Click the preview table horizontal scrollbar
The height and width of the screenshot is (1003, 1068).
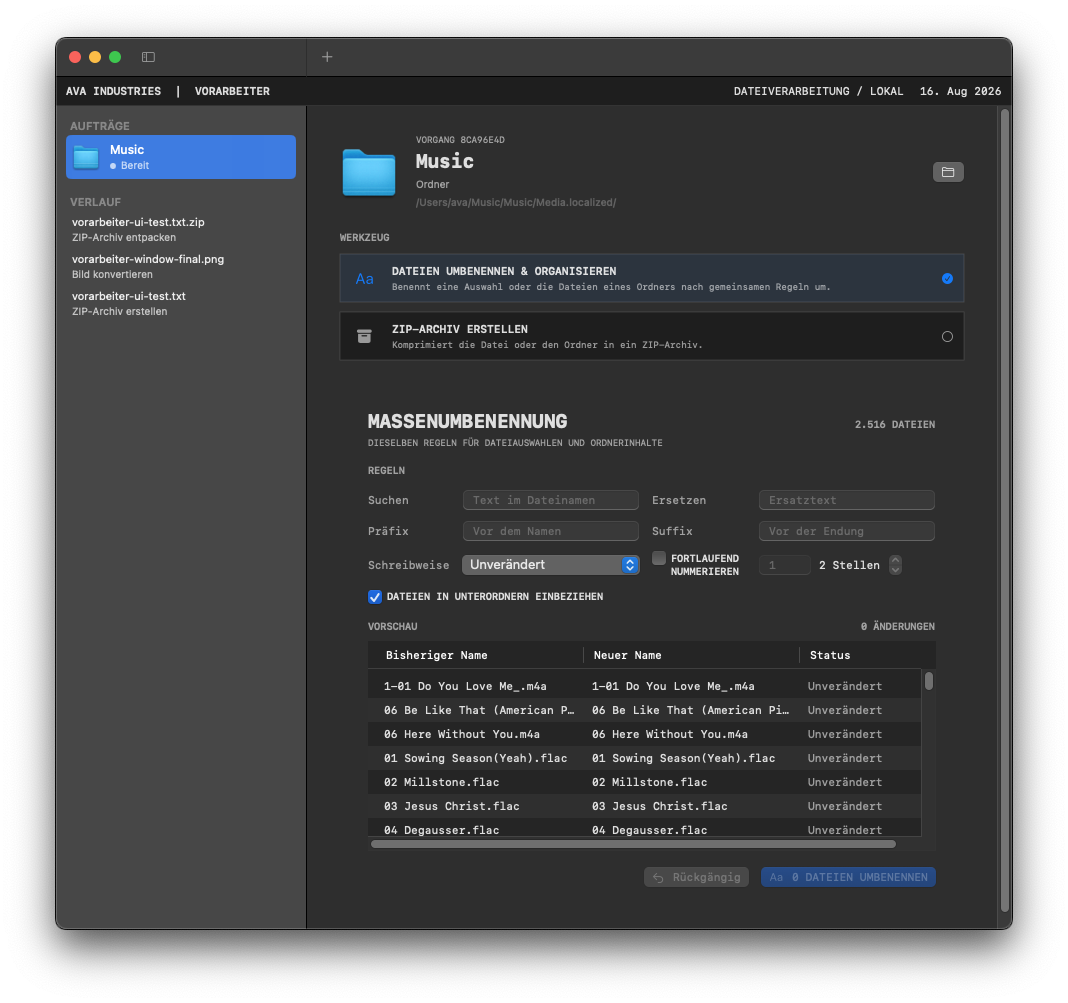[x=633, y=844]
